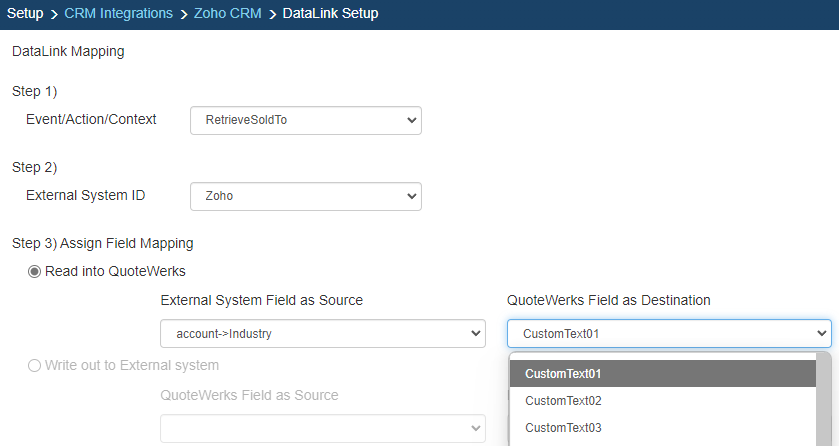The width and height of the screenshot is (839, 446).
Task: Click the arrow on disabled QuoteWerks source dropdown
Action: (475, 428)
